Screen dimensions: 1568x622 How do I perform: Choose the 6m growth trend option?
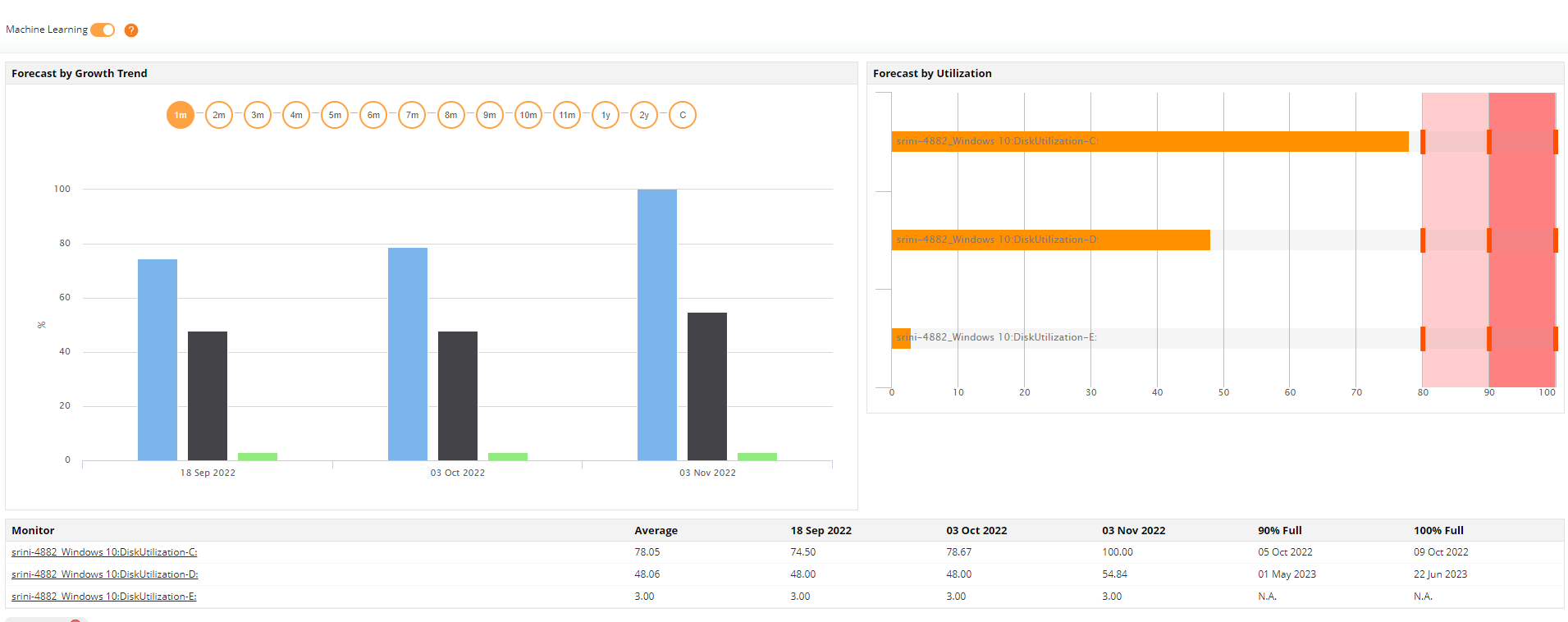373,115
